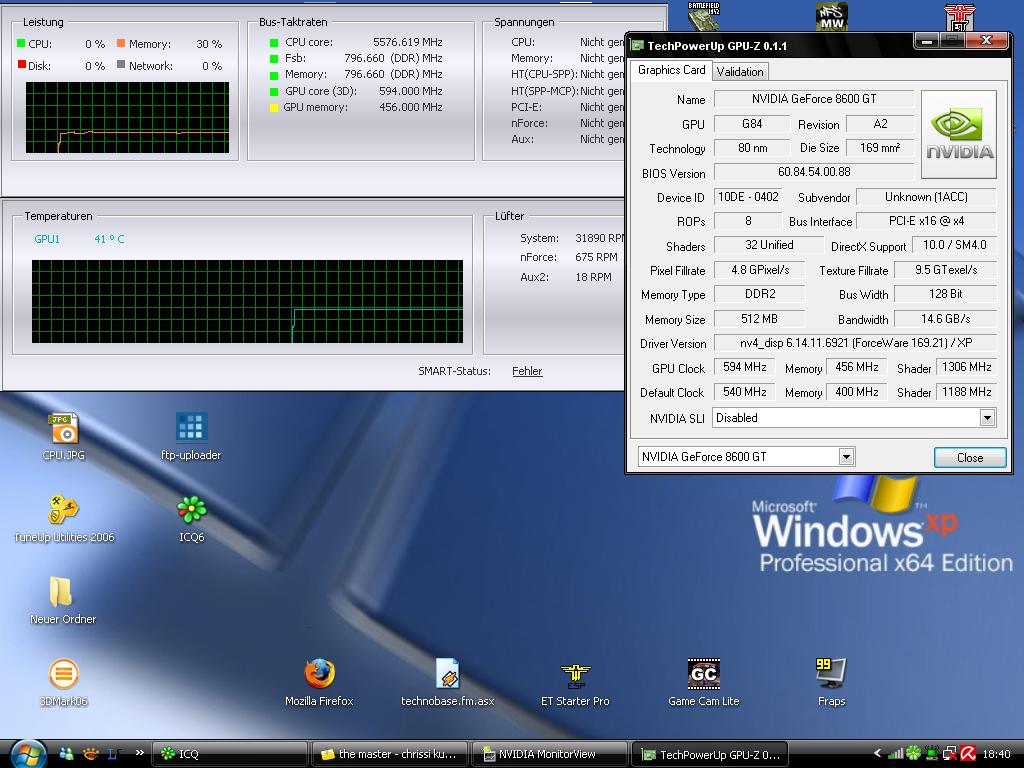Click the NVIDIA logo in GPU-Z
The image size is (1024, 768).
click(x=959, y=135)
